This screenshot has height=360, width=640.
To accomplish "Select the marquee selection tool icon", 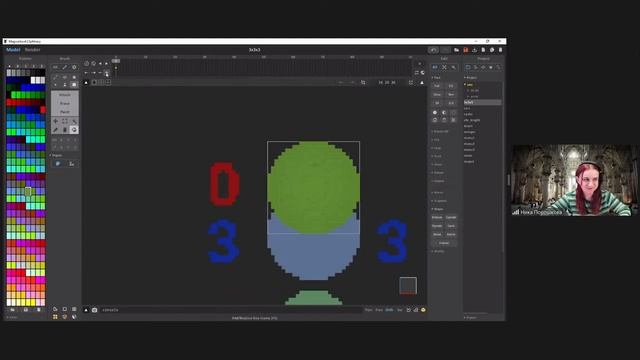I will pyautogui.click(x=64, y=121).
